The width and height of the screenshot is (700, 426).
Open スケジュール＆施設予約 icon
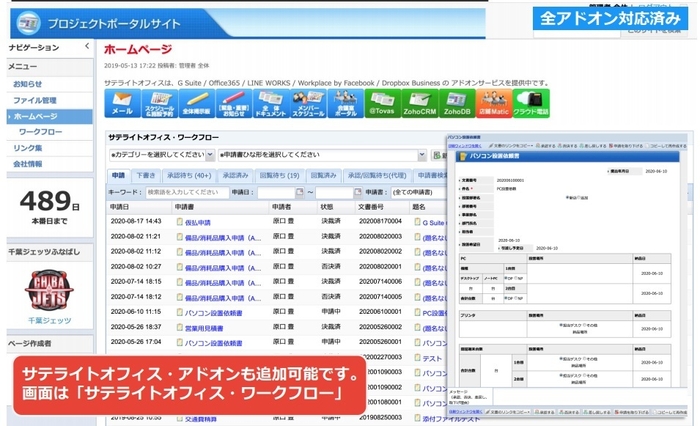click(x=159, y=104)
